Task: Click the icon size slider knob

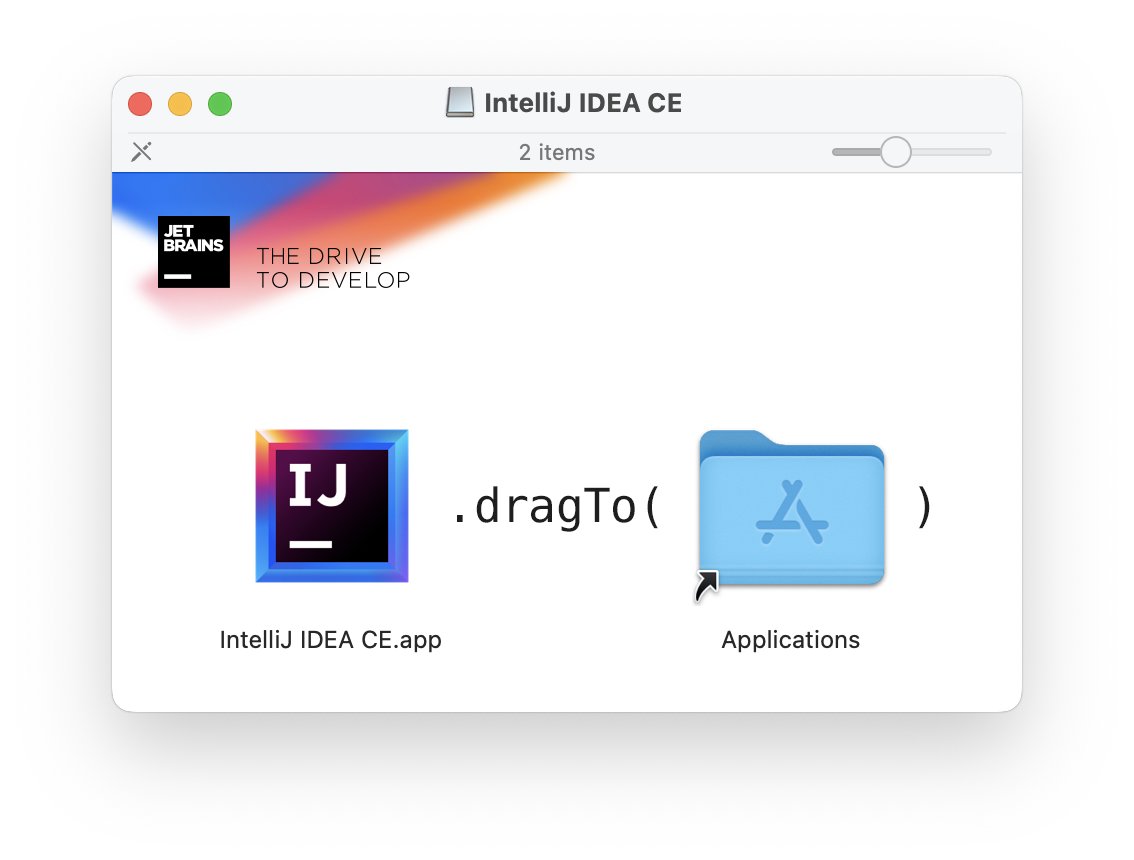Action: pyautogui.click(x=895, y=152)
